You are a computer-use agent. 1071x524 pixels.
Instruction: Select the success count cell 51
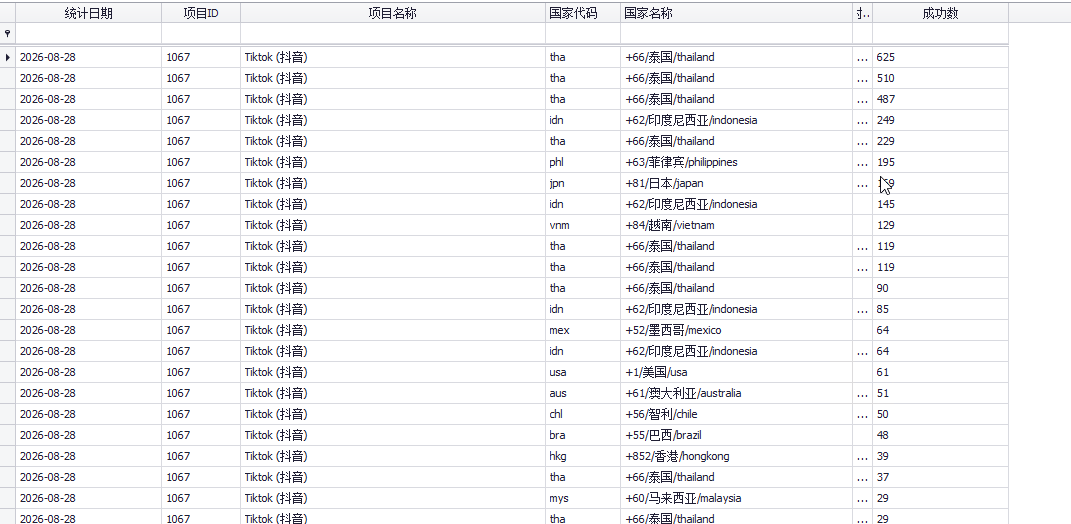941,394
